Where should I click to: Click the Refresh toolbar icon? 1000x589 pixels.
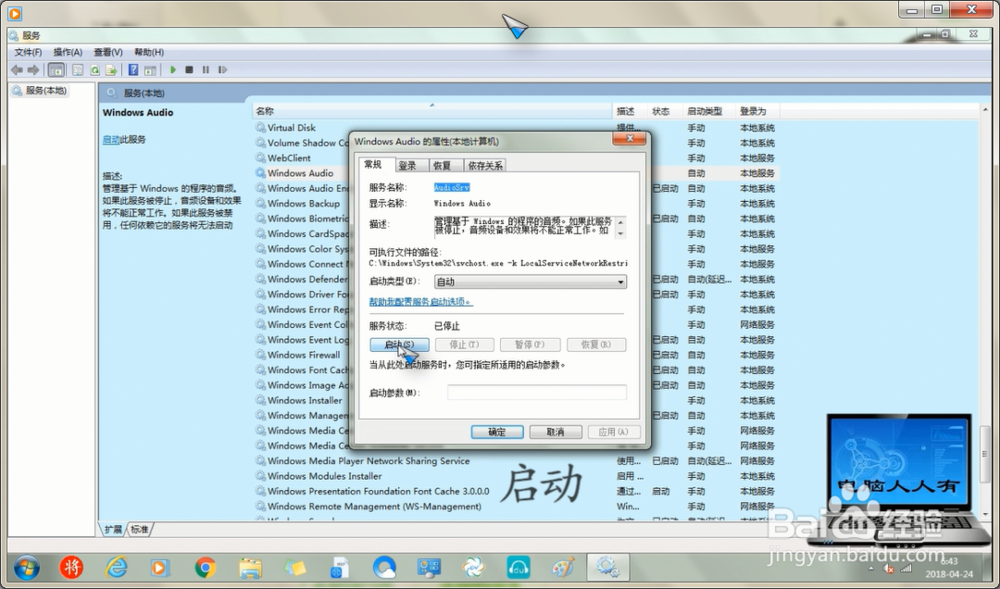click(94, 70)
